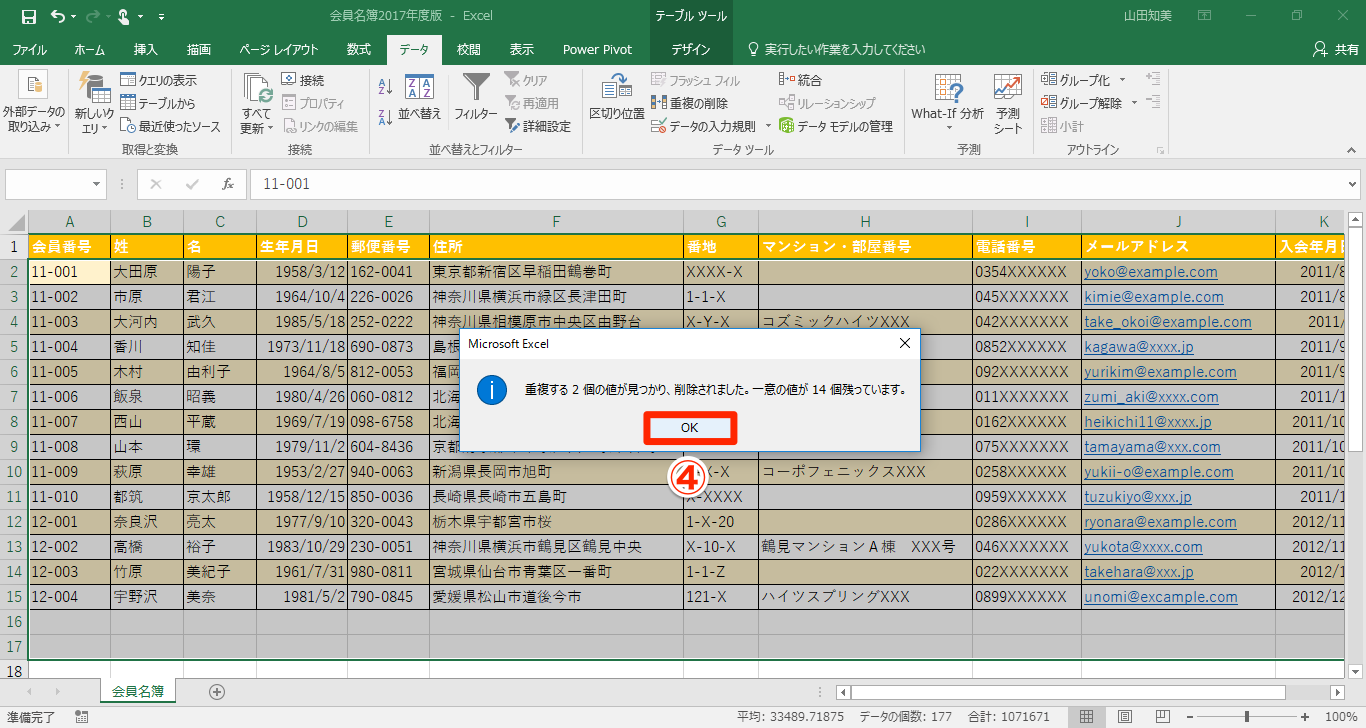
Task: Open the yukota@xxxx.com email link
Action: click(1143, 547)
